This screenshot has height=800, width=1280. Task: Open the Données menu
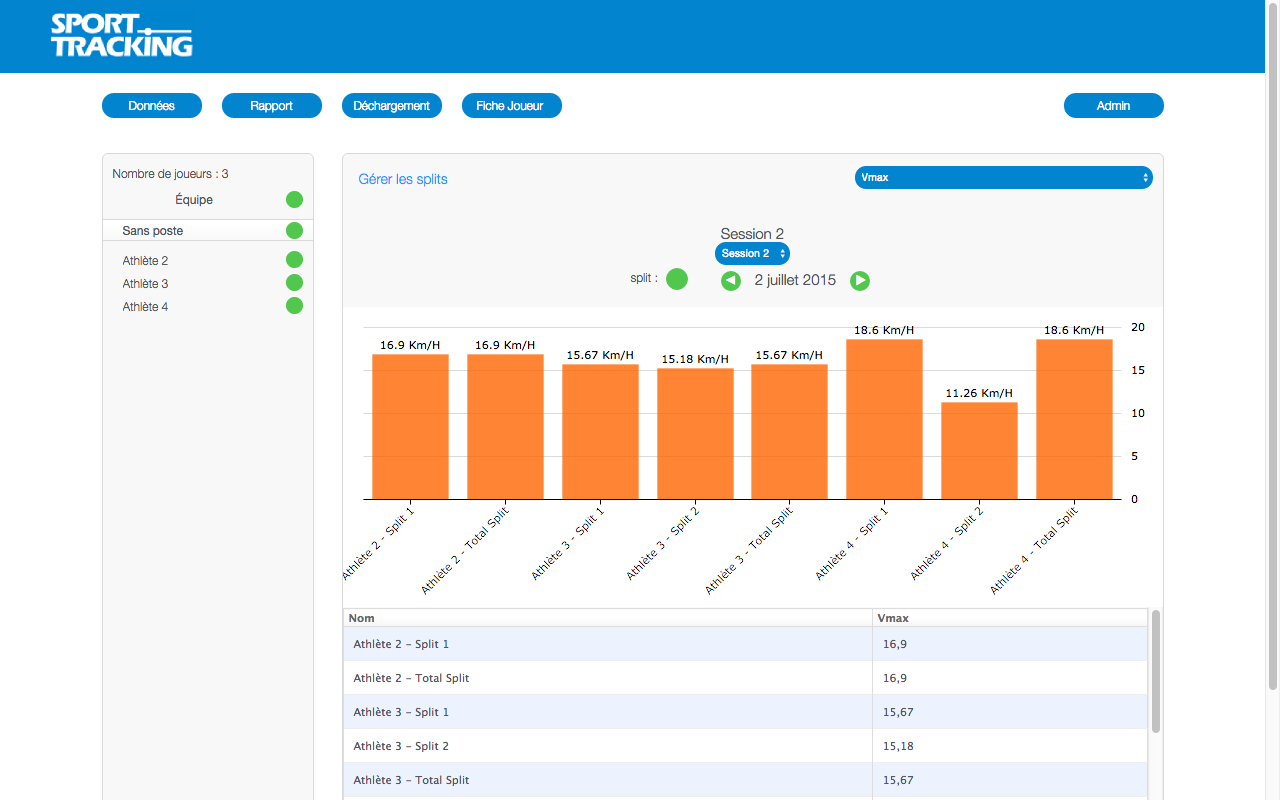152,106
